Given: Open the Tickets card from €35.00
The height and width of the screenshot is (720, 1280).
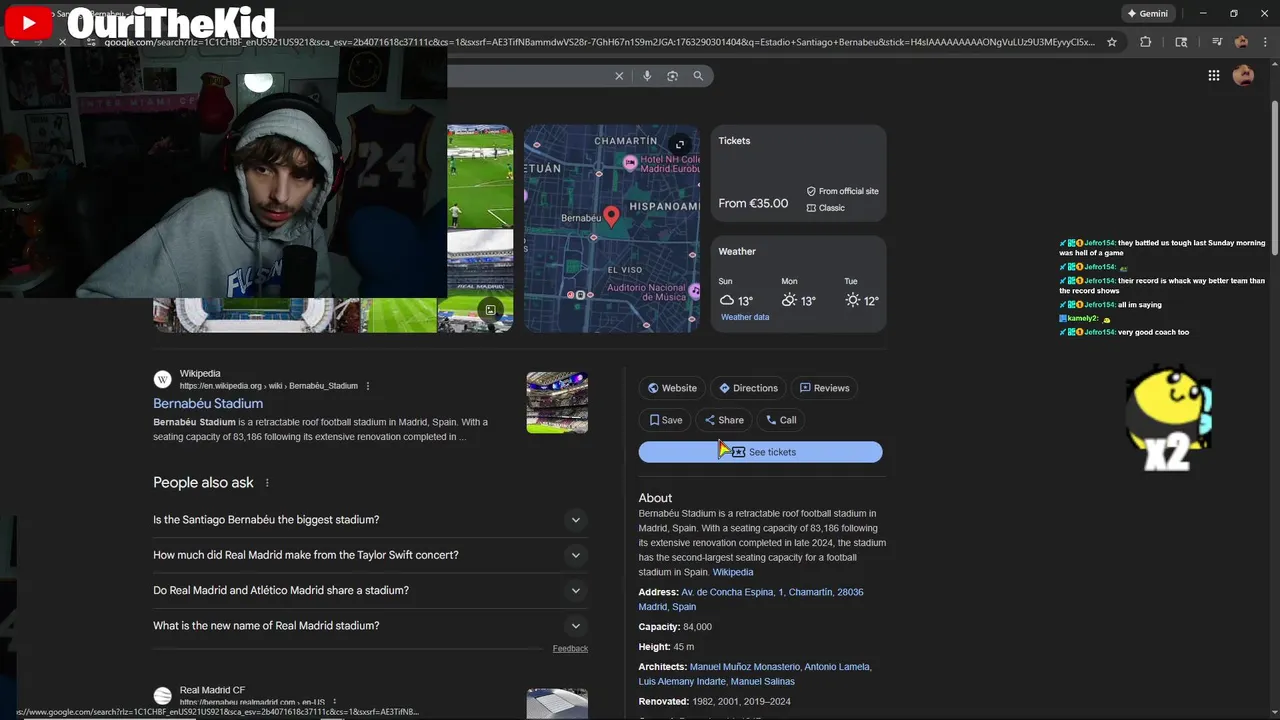Looking at the screenshot, I should coord(798,173).
